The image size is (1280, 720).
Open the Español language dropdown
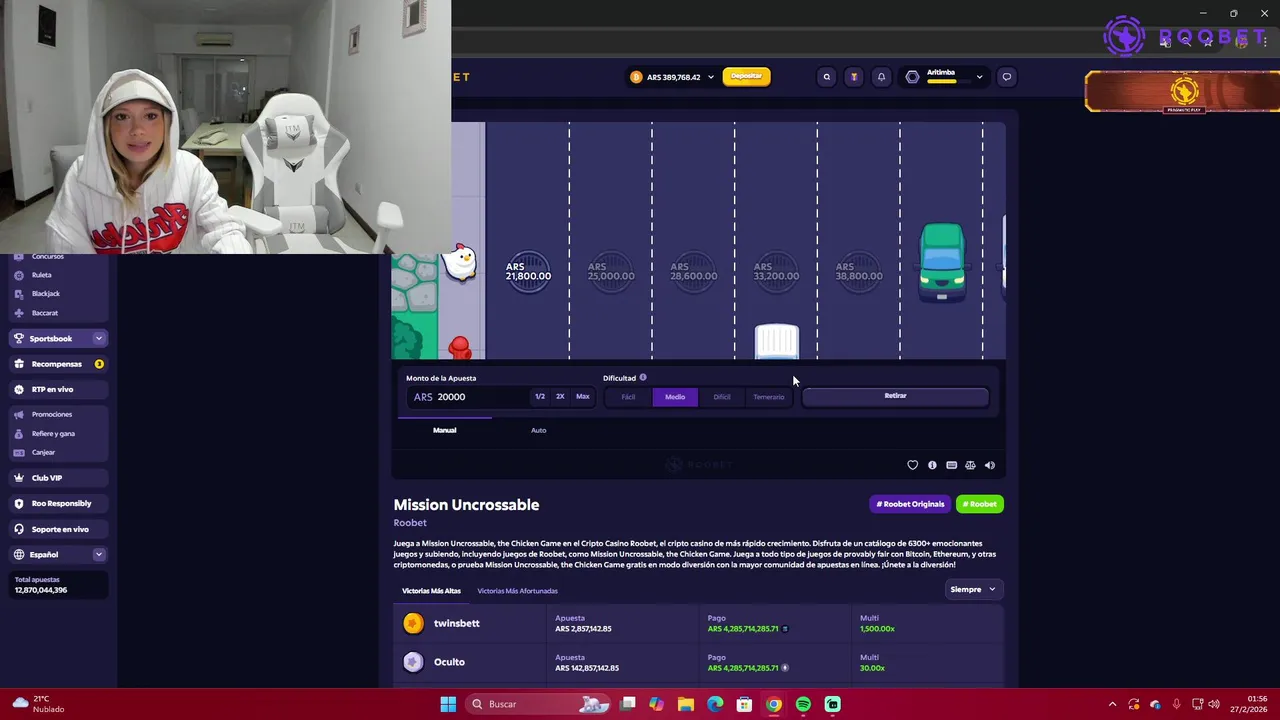(98, 555)
